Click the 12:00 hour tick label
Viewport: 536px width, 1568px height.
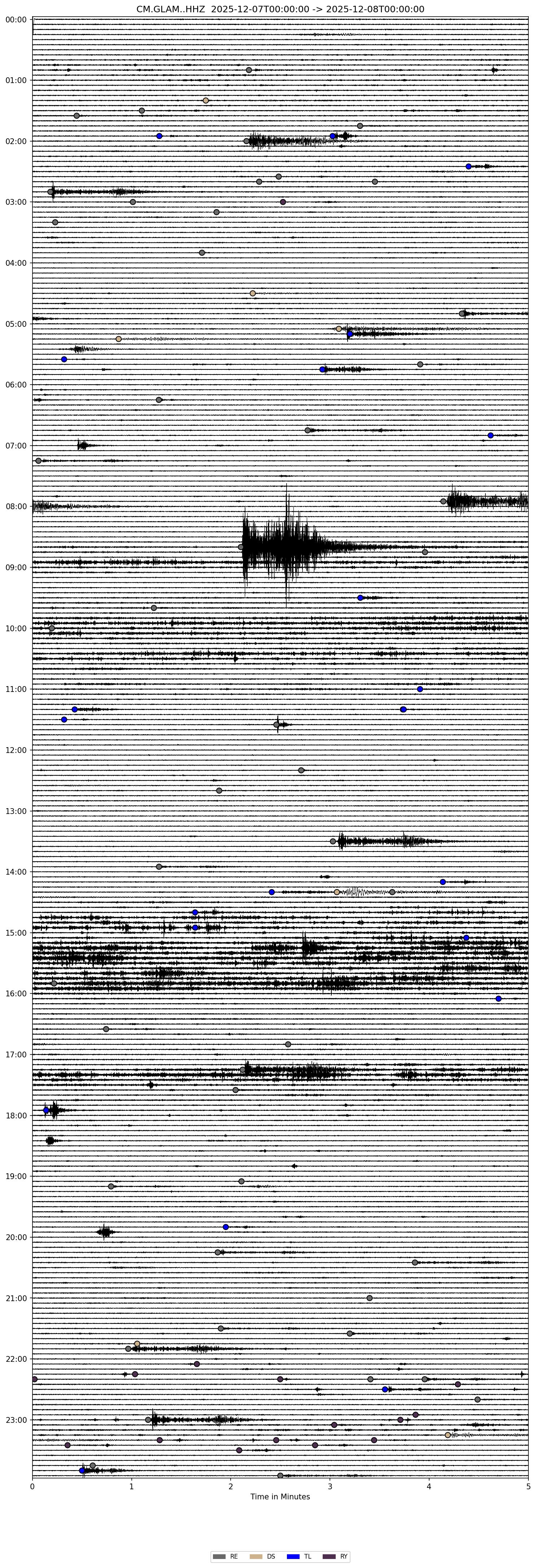click(17, 750)
